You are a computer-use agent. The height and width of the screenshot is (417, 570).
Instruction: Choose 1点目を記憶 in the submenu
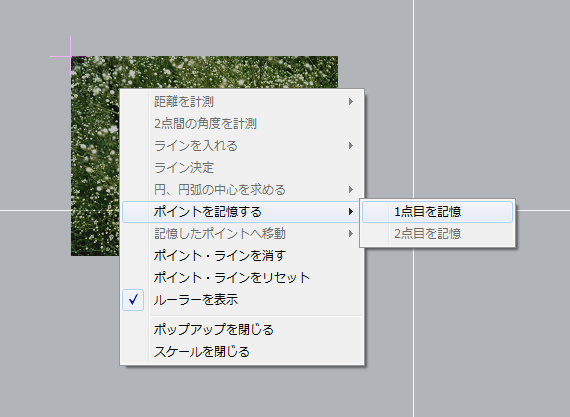[437, 212]
